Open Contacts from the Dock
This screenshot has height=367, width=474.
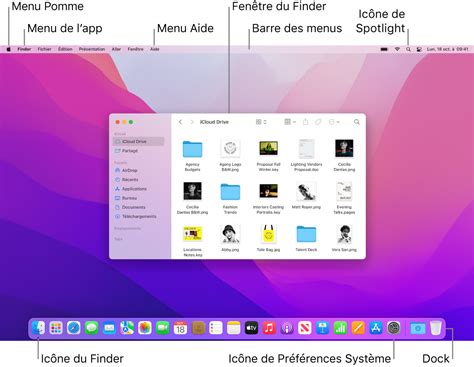(x=198, y=328)
